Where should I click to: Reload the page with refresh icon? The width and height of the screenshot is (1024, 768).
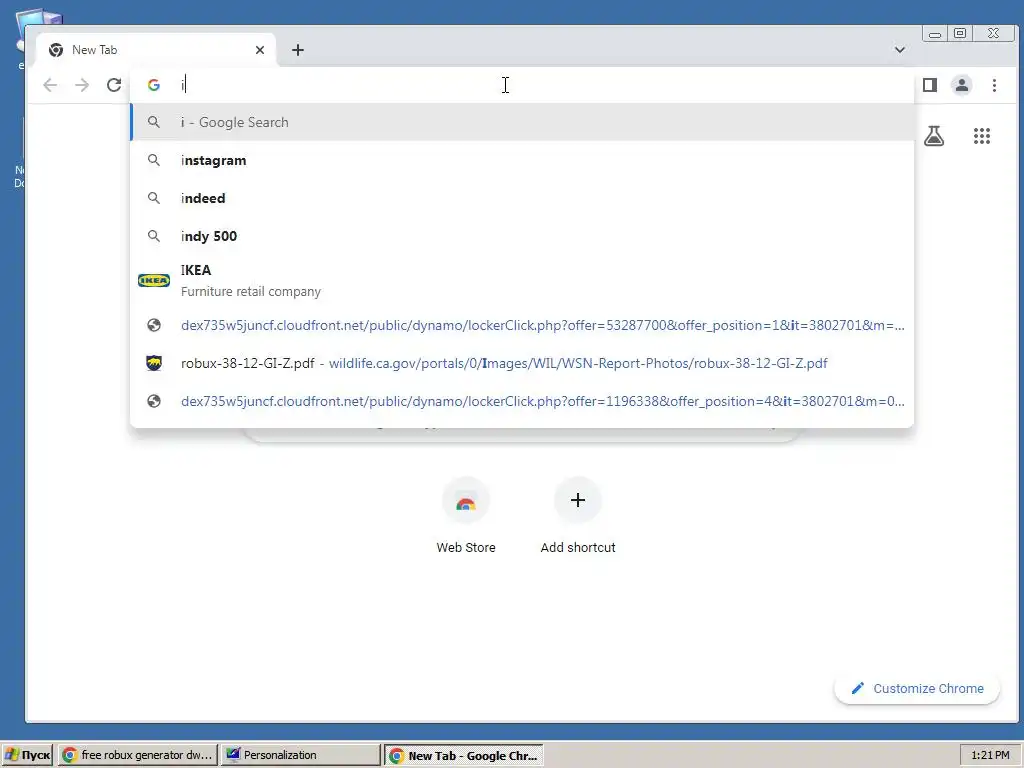click(114, 85)
